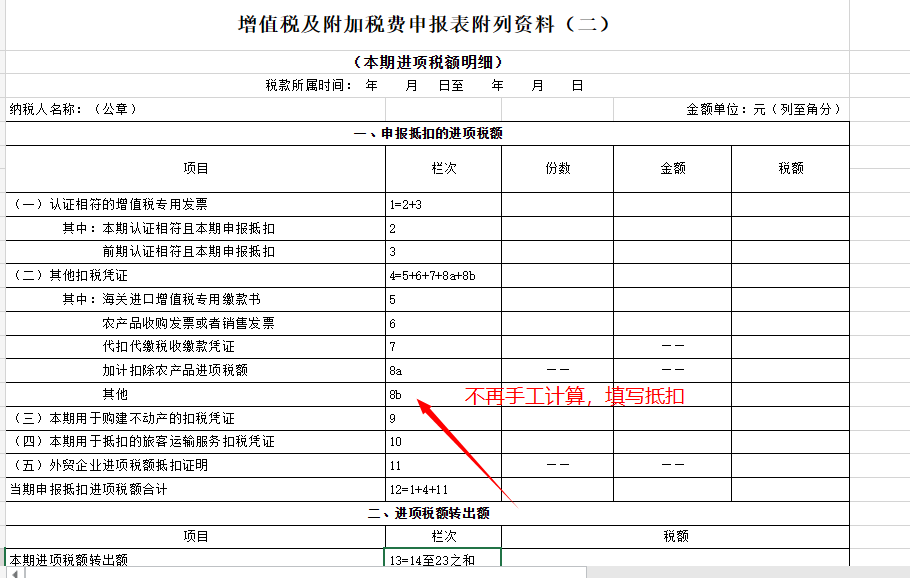The height and width of the screenshot is (578, 910).
Task: Click the selected cell 13=14至23之和
Action: 443,559
